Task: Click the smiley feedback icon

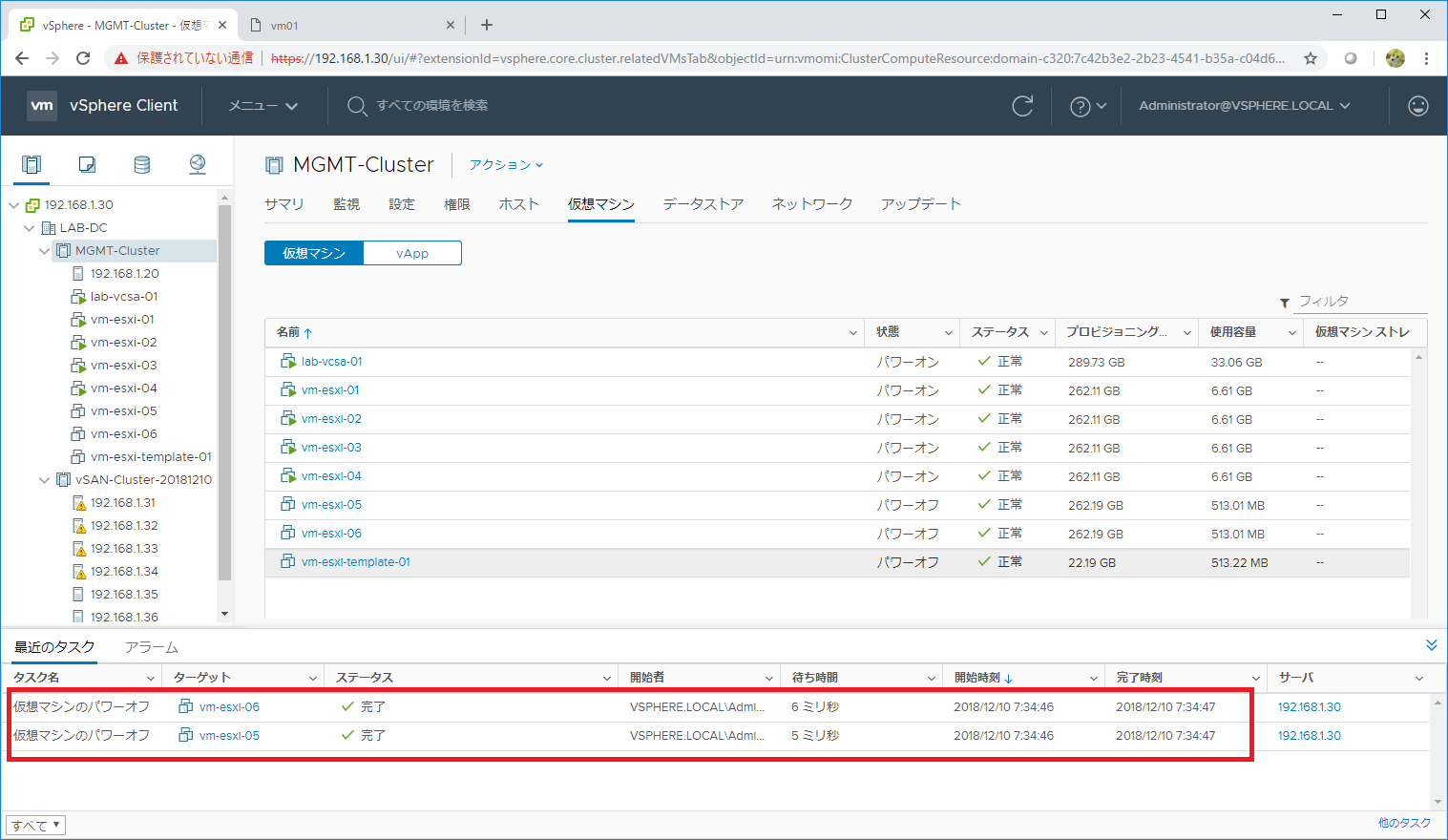Action: click(1418, 106)
